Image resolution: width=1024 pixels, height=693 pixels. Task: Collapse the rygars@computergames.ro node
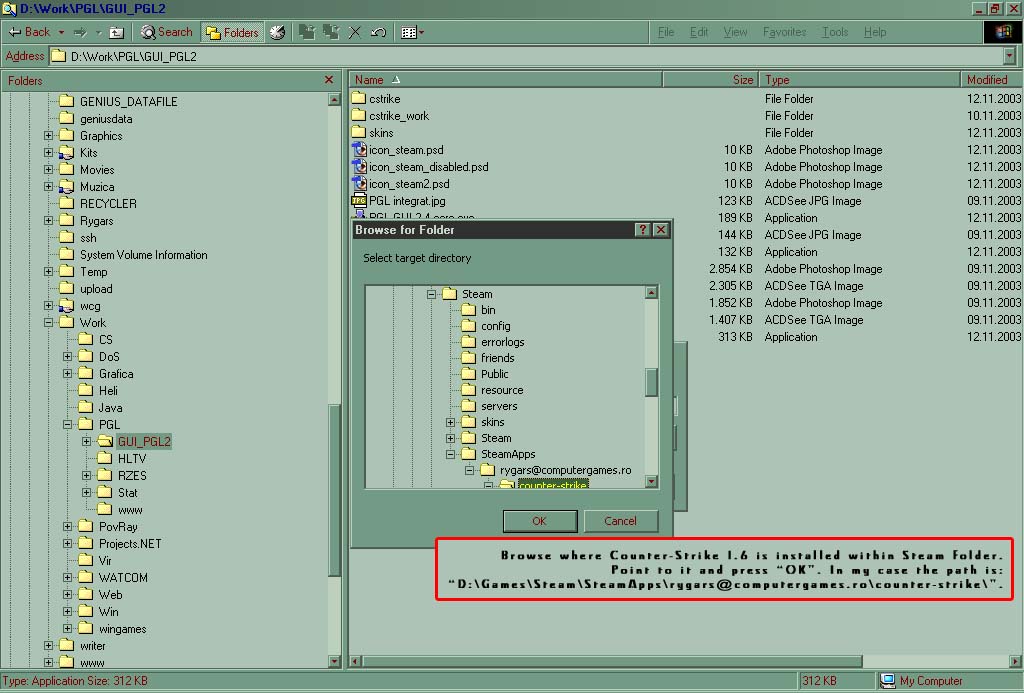(x=469, y=470)
